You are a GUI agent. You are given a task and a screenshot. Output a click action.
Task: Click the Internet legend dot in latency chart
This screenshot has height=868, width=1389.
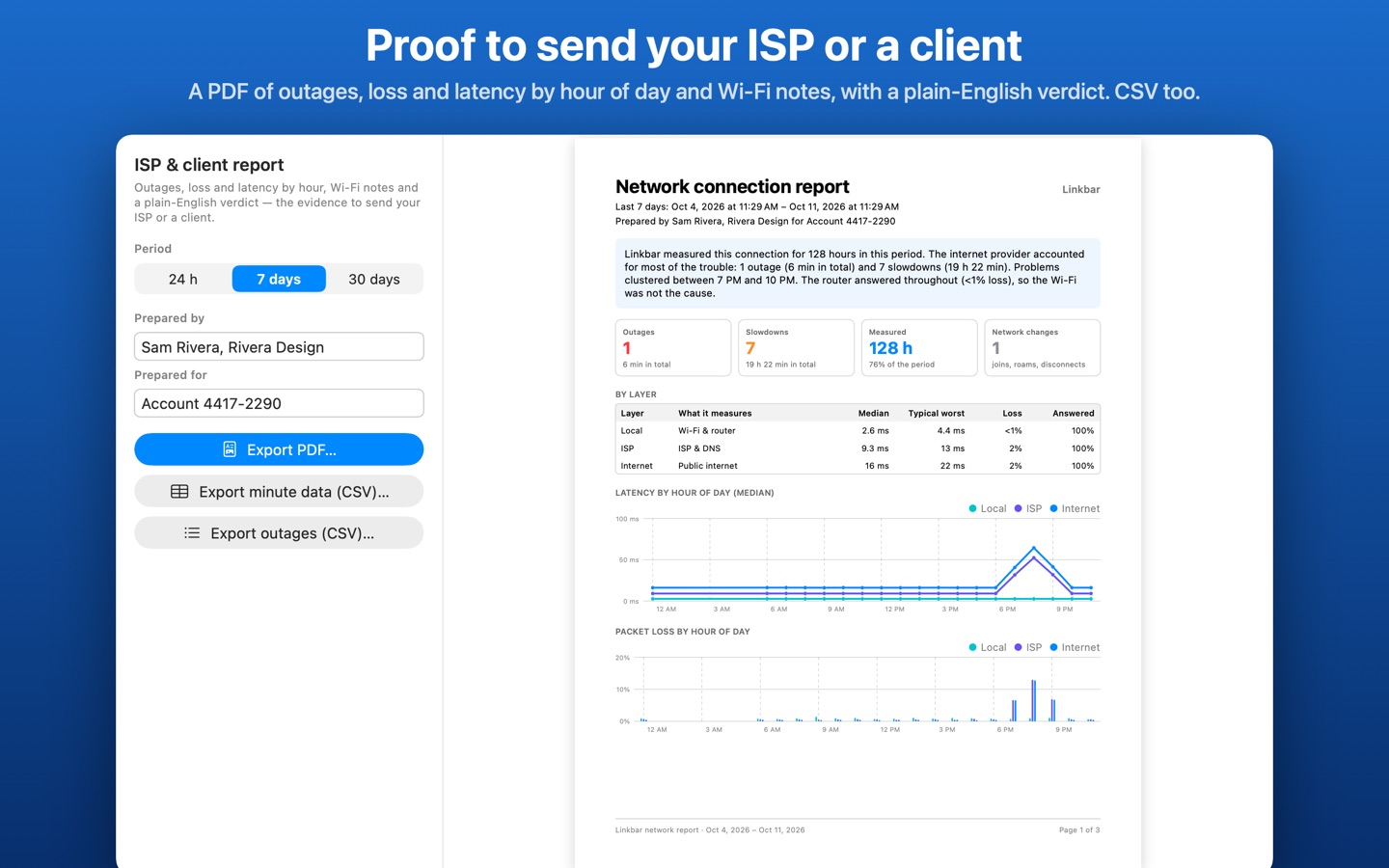coord(1053,508)
